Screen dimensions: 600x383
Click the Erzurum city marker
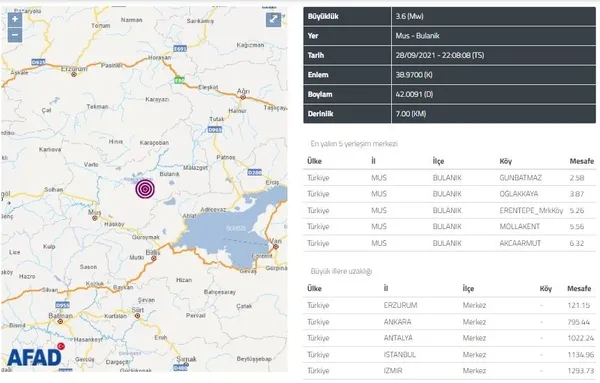74,75
